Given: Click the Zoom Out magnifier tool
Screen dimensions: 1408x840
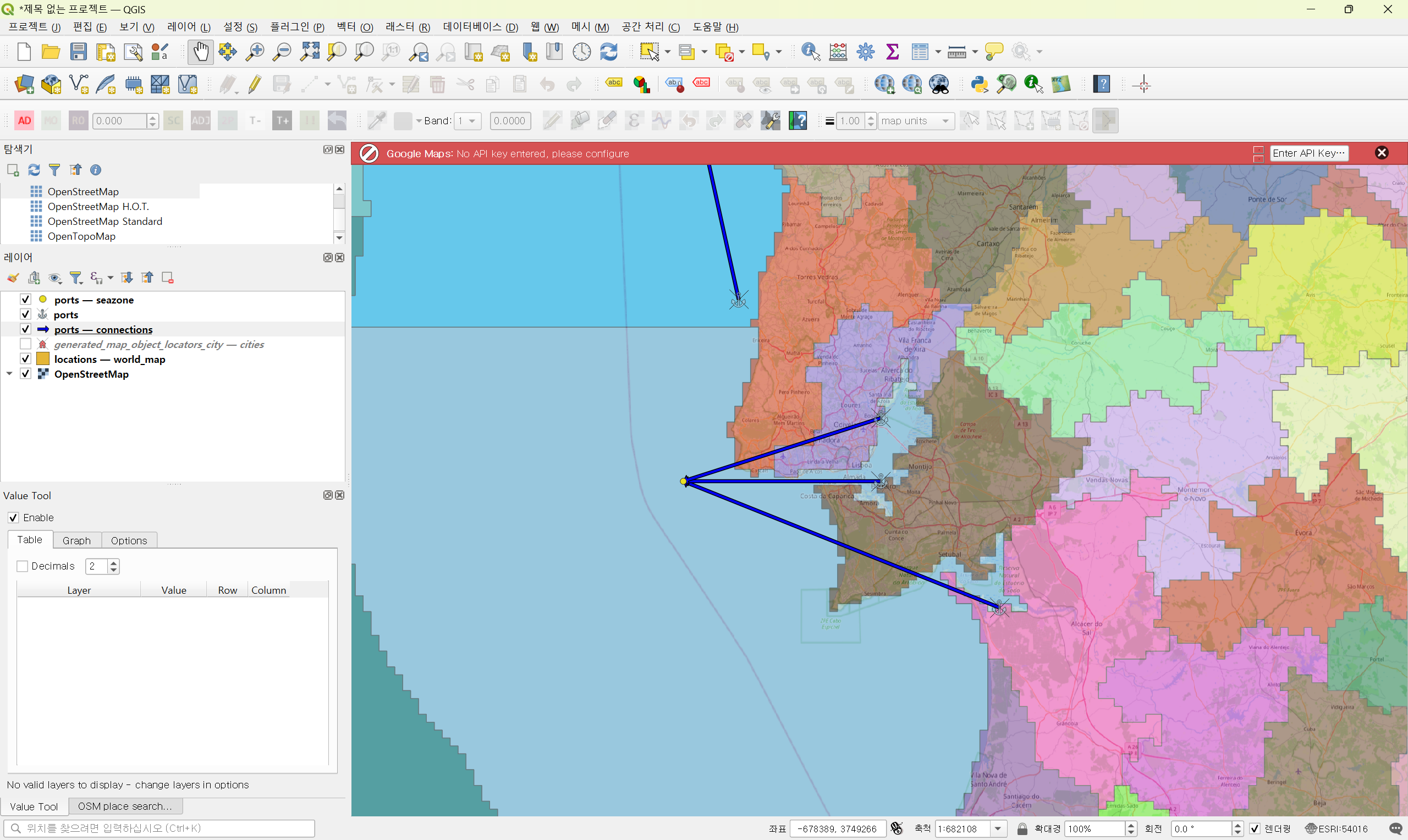Looking at the screenshot, I should 282,52.
